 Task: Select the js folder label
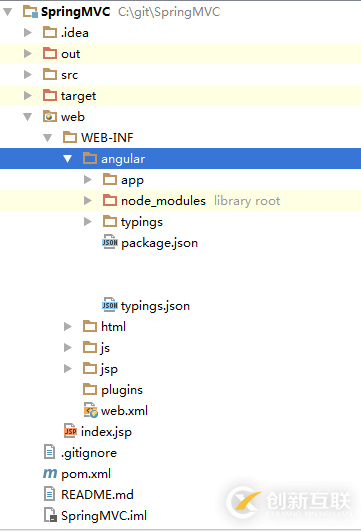(x=105, y=348)
